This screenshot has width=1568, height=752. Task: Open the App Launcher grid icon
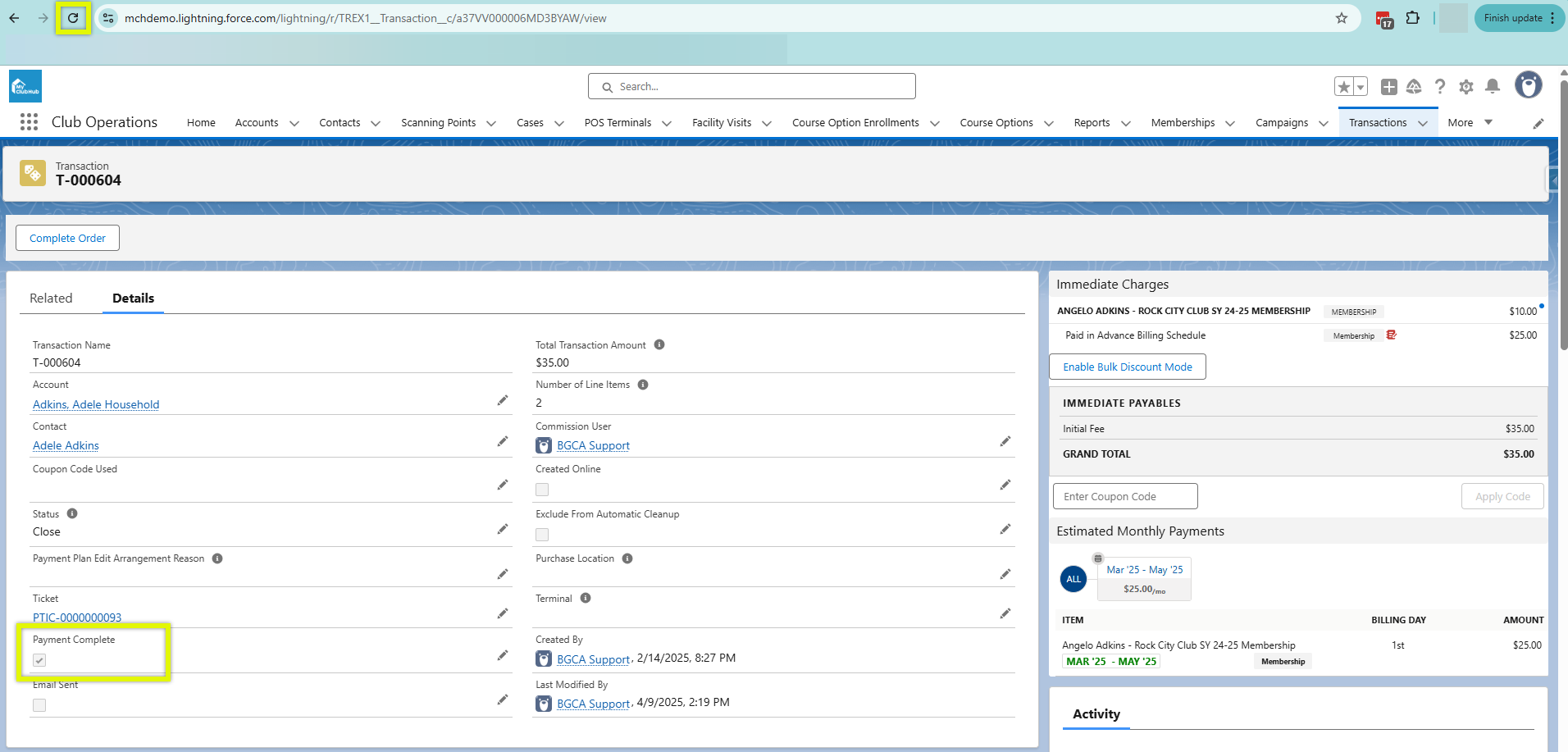(x=29, y=122)
